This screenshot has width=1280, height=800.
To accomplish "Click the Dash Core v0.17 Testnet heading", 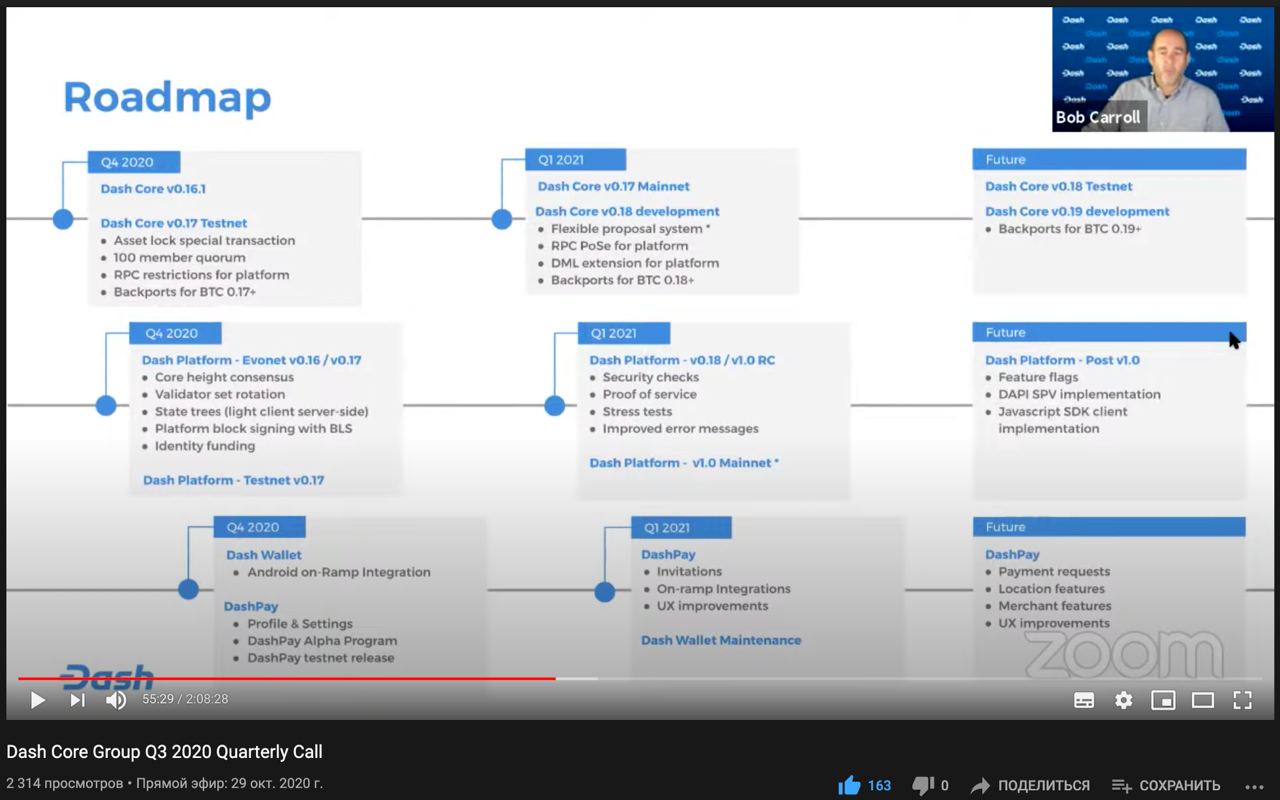I will [x=174, y=223].
